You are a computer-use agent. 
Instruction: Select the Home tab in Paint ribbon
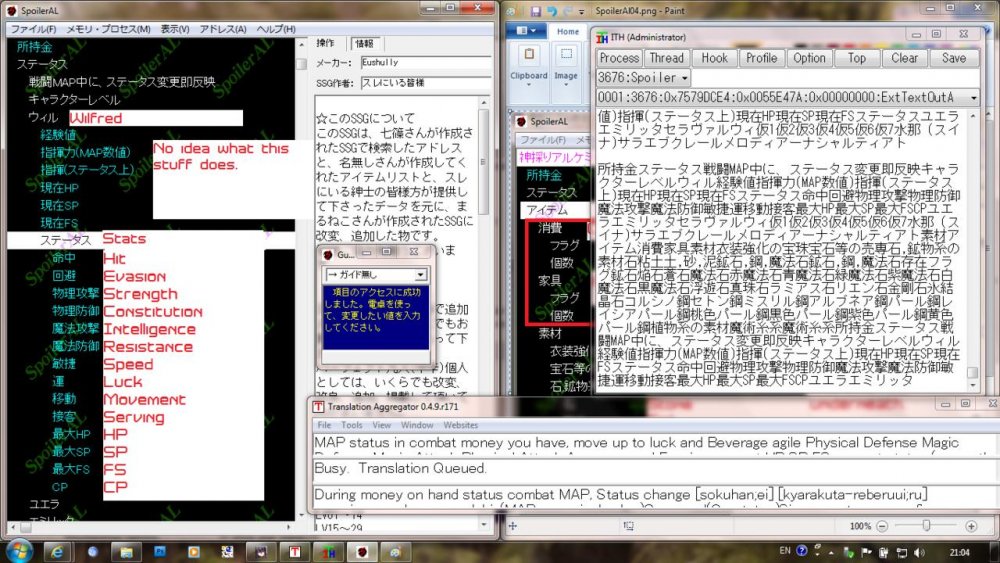click(x=567, y=32)
